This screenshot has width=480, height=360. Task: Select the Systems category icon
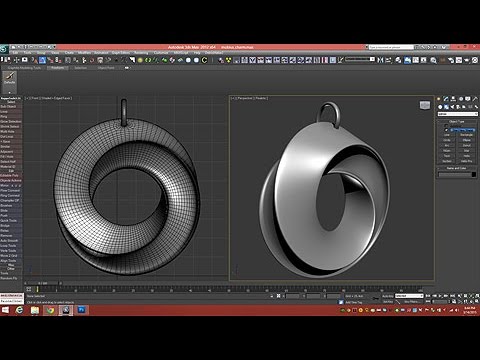pyautogui.click(x=476, y=107)
